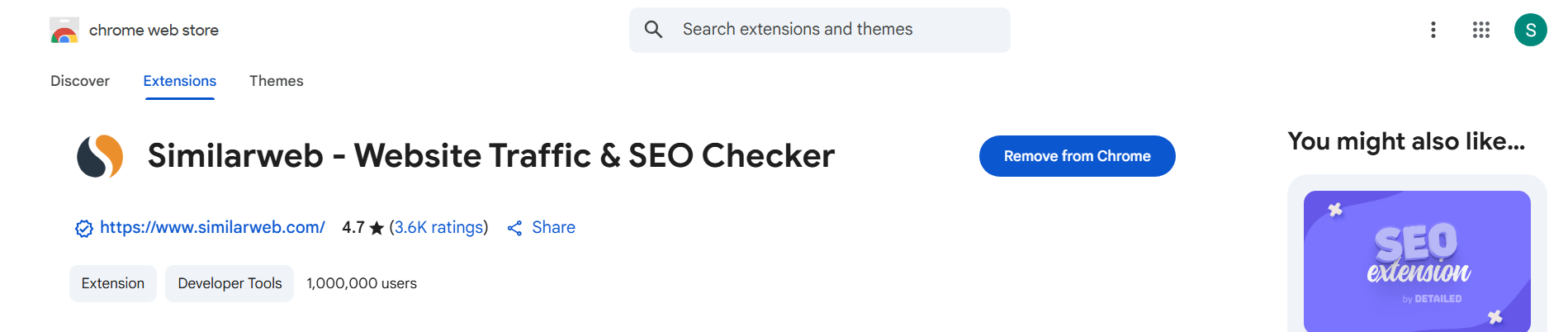The height and width of the screenshot is (332, 1568).
Task: Click the search magnifier icon
Action: click(653, 30)
